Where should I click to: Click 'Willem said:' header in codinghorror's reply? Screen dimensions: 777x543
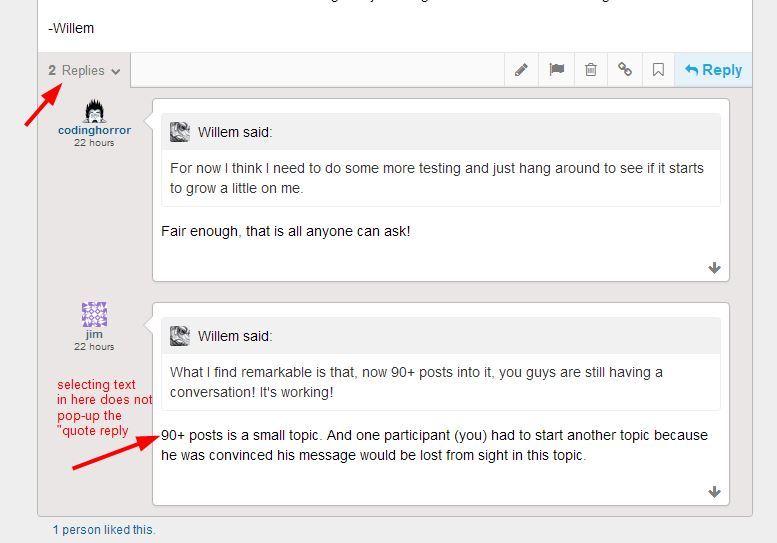235,132
